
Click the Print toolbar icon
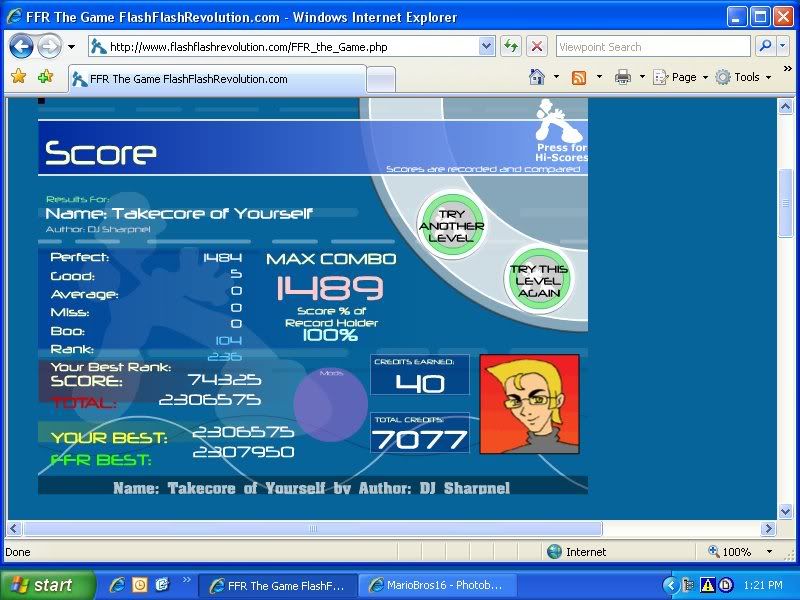click(623, 77)
